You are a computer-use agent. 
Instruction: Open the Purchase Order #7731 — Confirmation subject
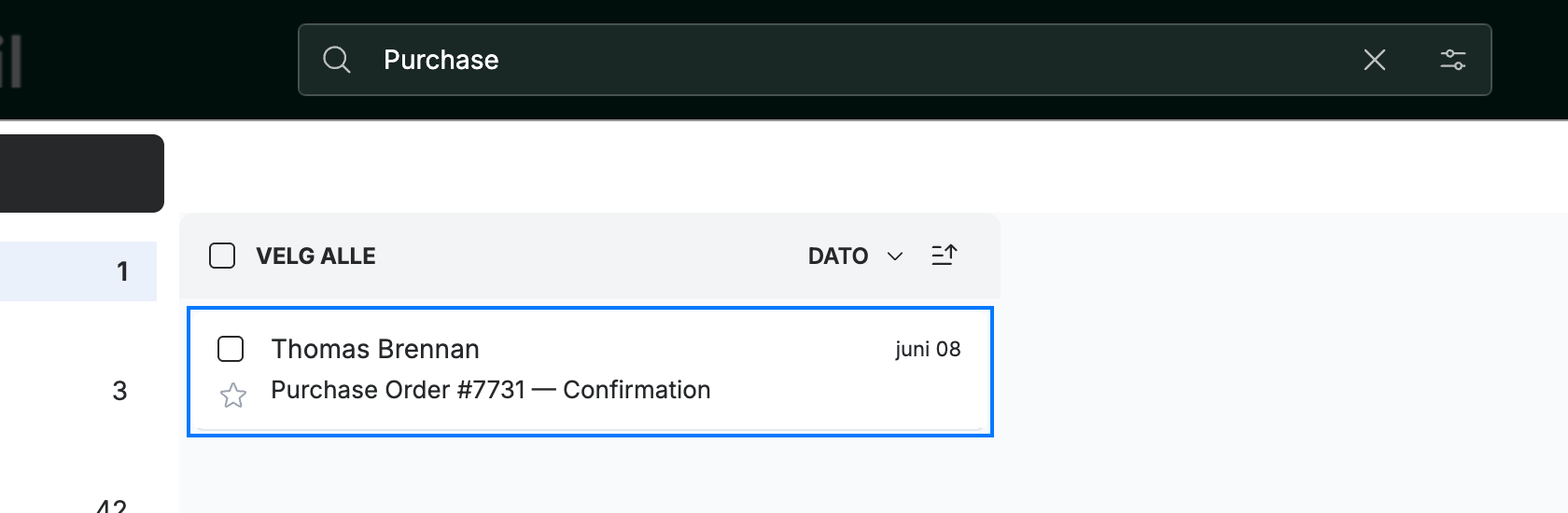point(491,390)
